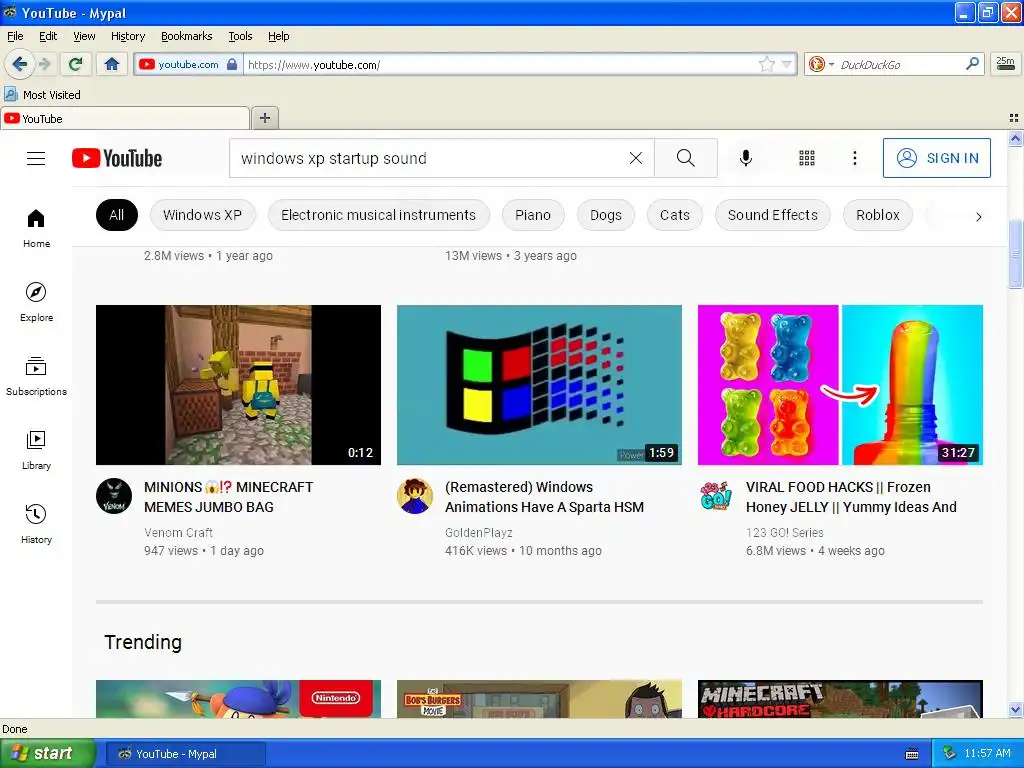Open the address bar history dropdown arrow
The width and height of the screenshot is (1024, 768).
(786, 64)
